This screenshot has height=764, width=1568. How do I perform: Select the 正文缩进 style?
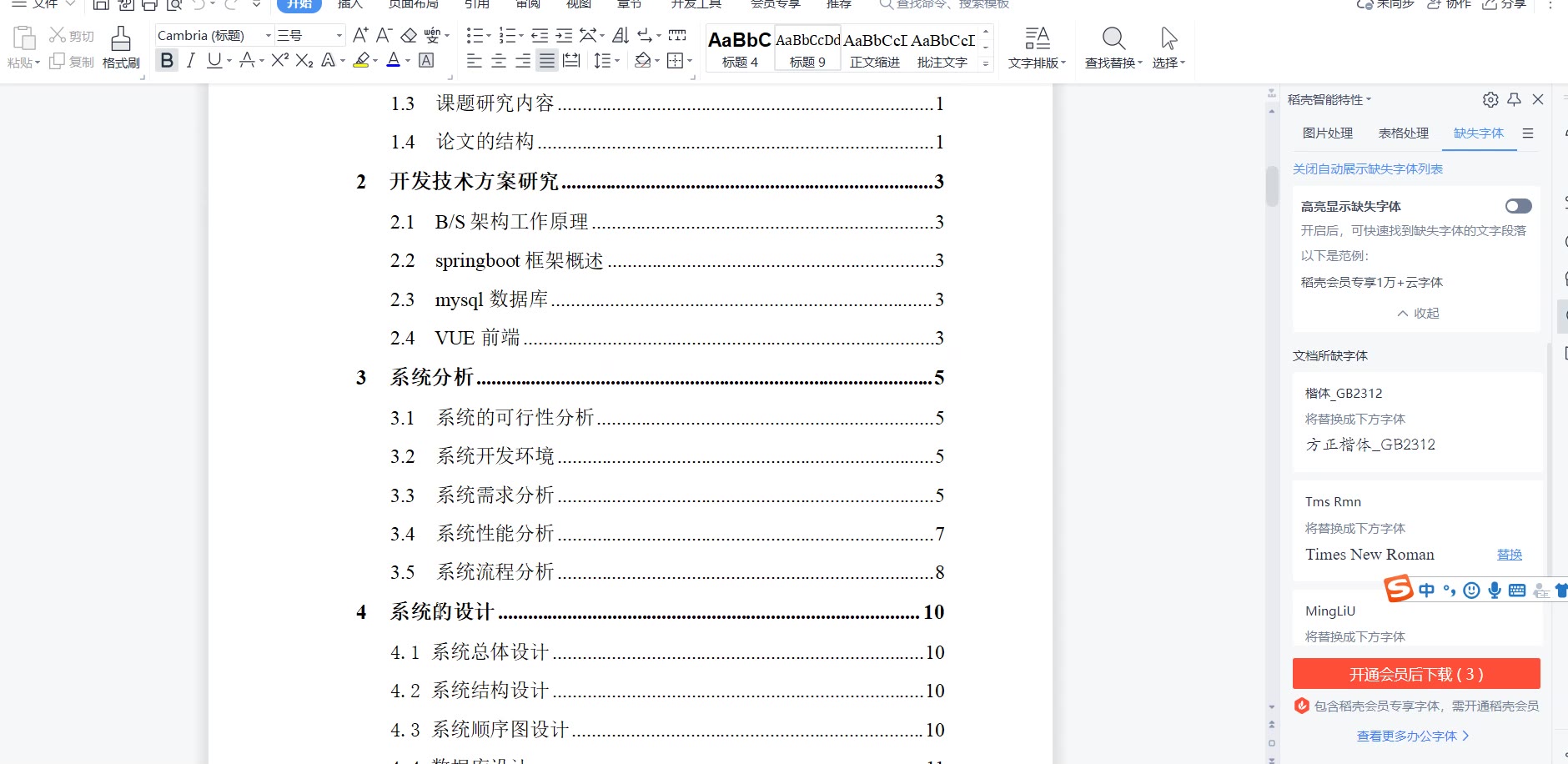tap(875, 48)
